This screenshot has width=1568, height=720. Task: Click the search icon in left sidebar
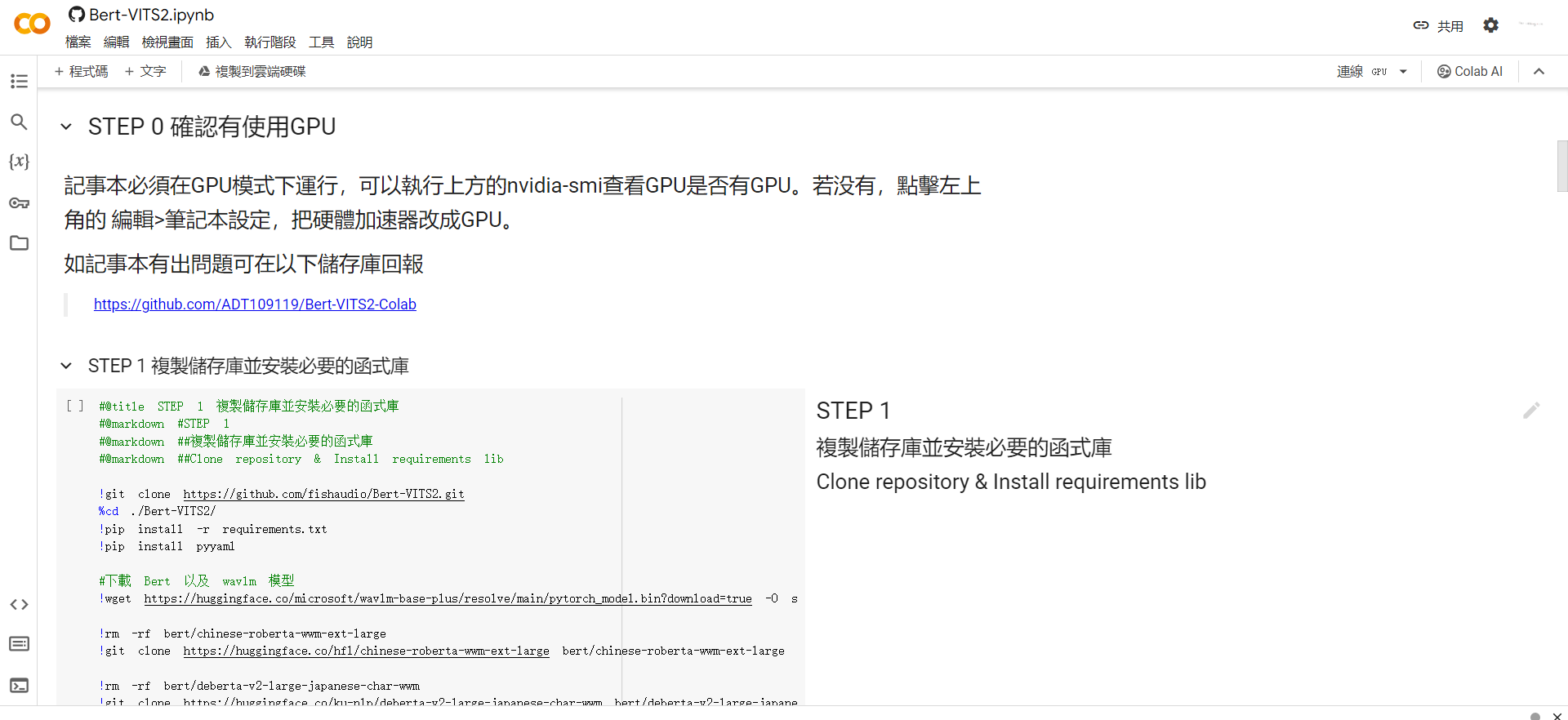pyautogui.click(x=19, y=122)
